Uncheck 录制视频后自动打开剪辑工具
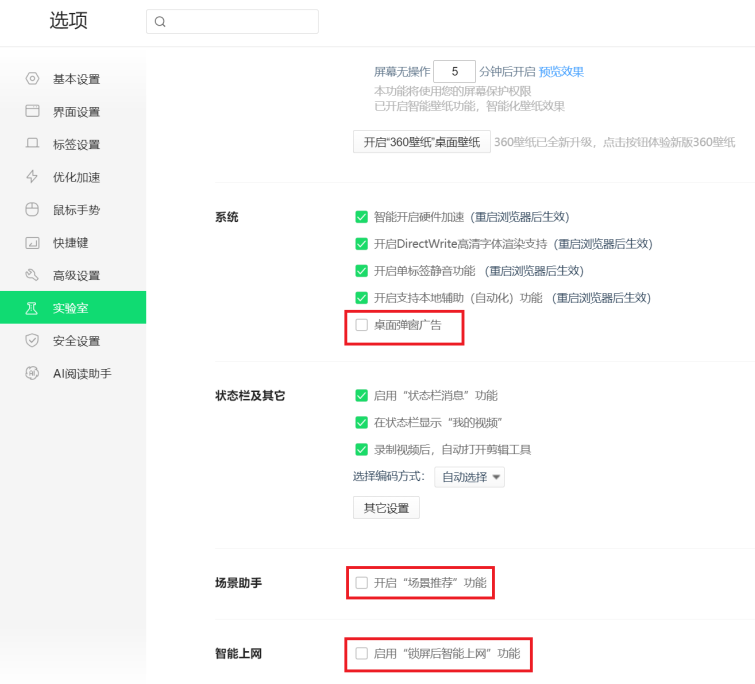755x684 pixels. (x=362, y=450)
